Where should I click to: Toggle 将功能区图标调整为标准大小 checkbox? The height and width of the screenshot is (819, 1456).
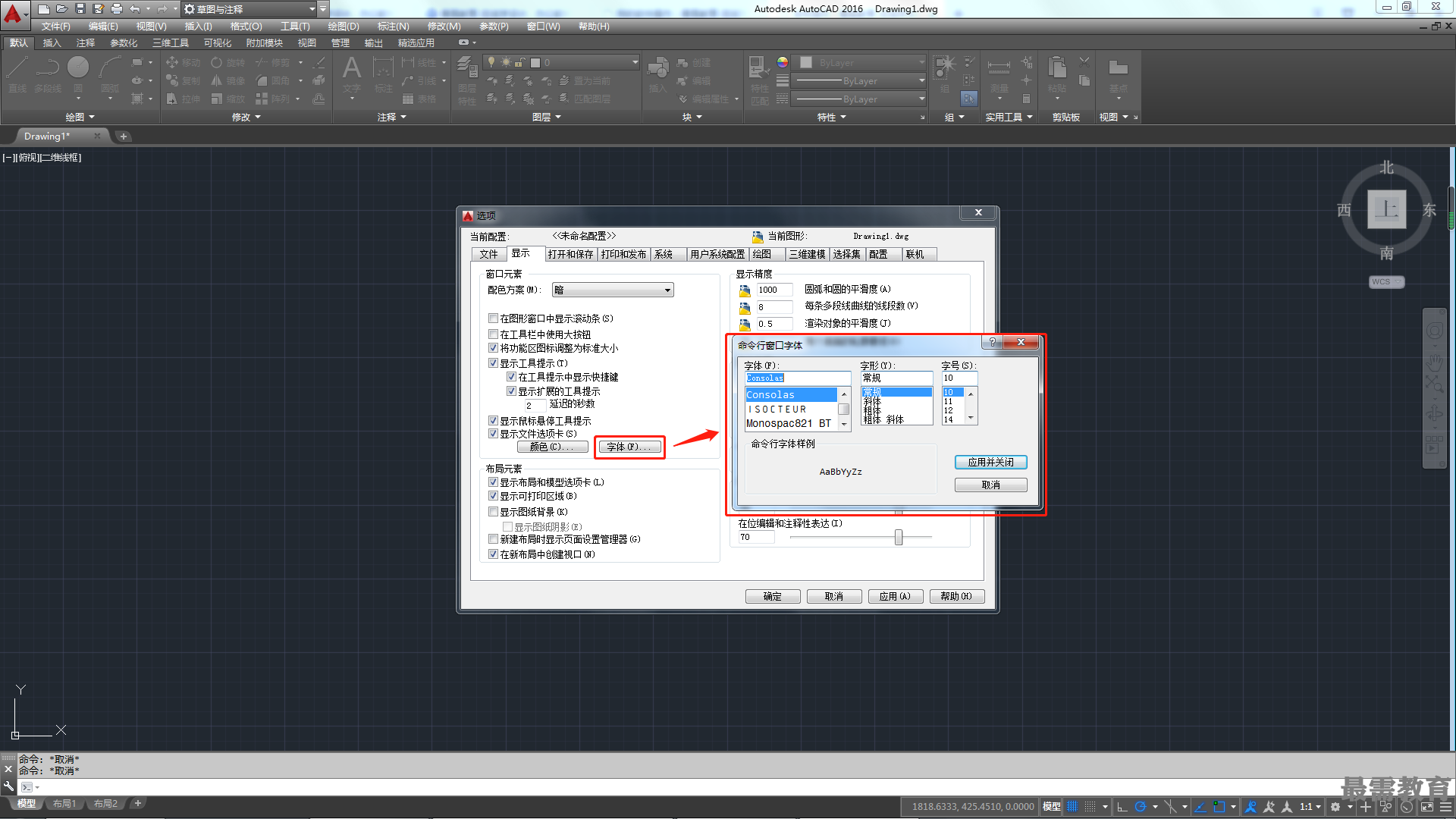[494, 348]
